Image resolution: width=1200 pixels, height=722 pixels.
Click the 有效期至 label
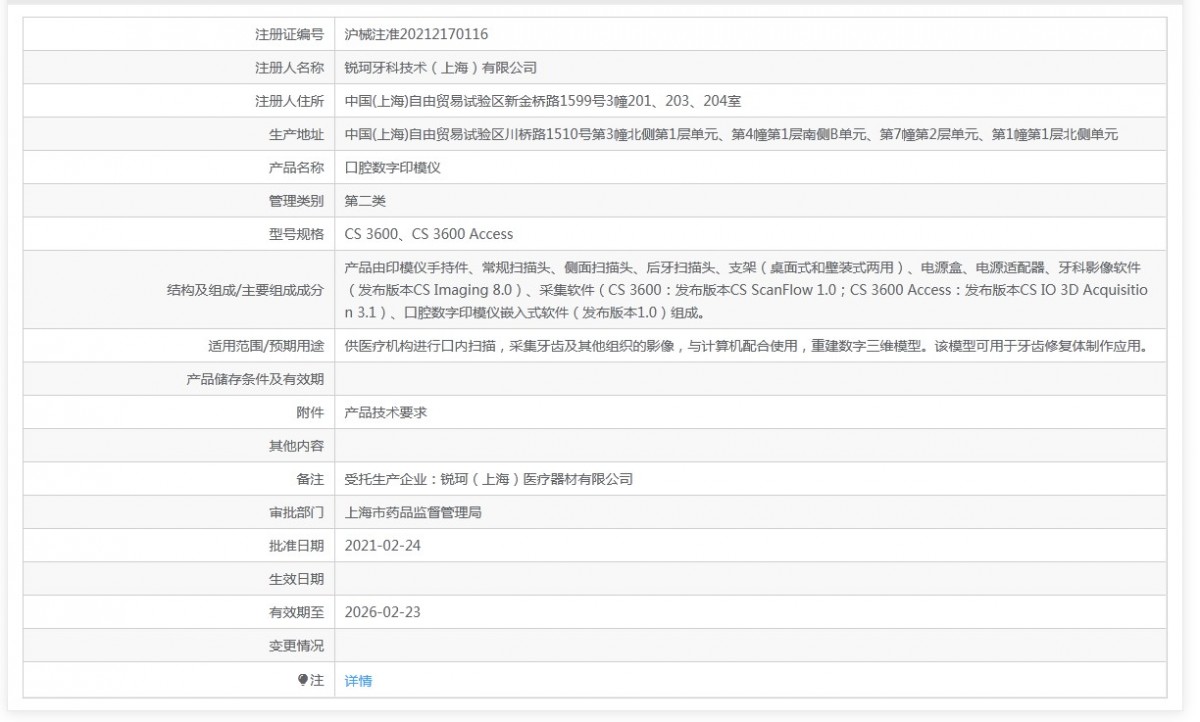click(296, 612)
